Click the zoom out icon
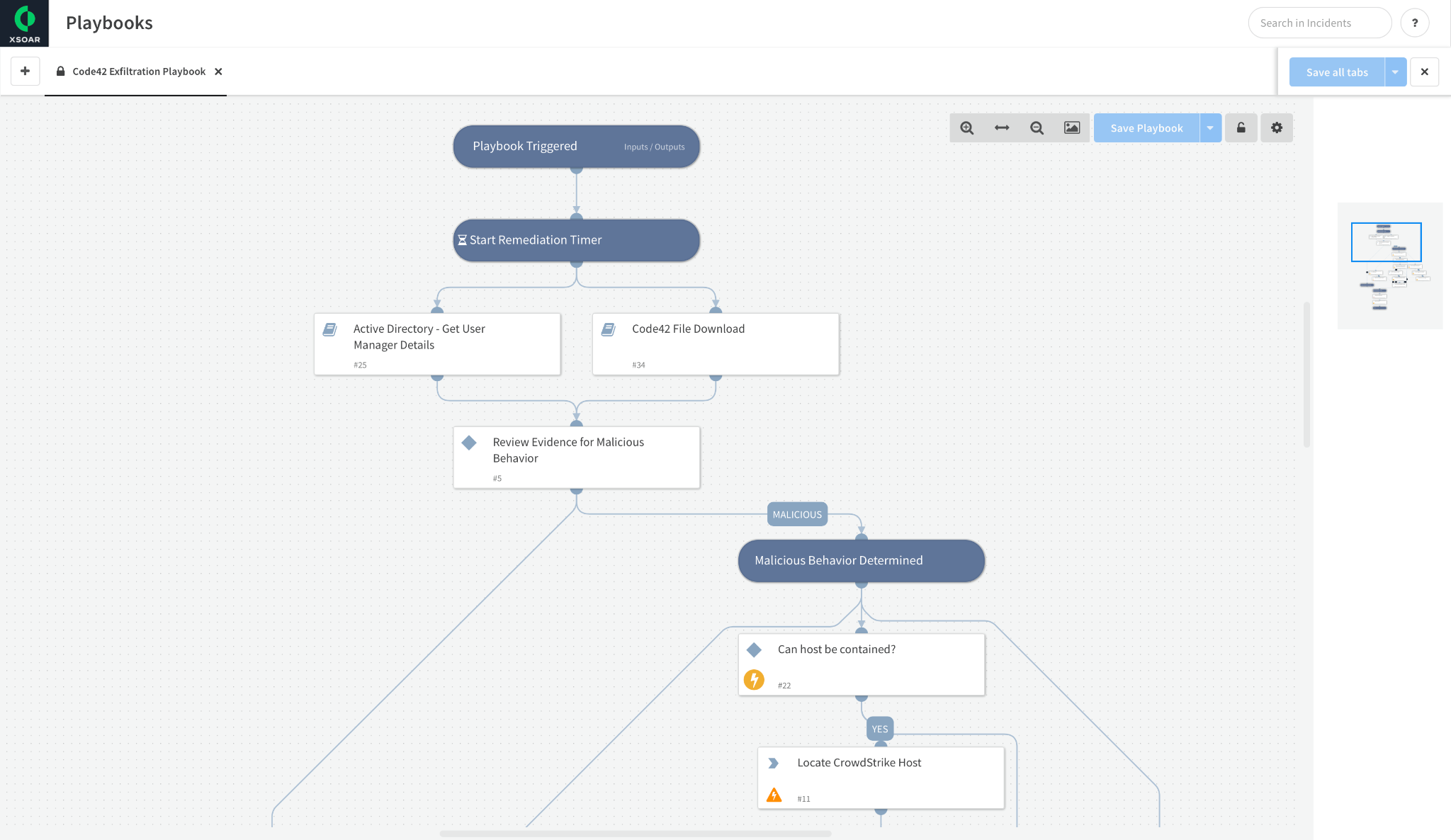 1036,127
